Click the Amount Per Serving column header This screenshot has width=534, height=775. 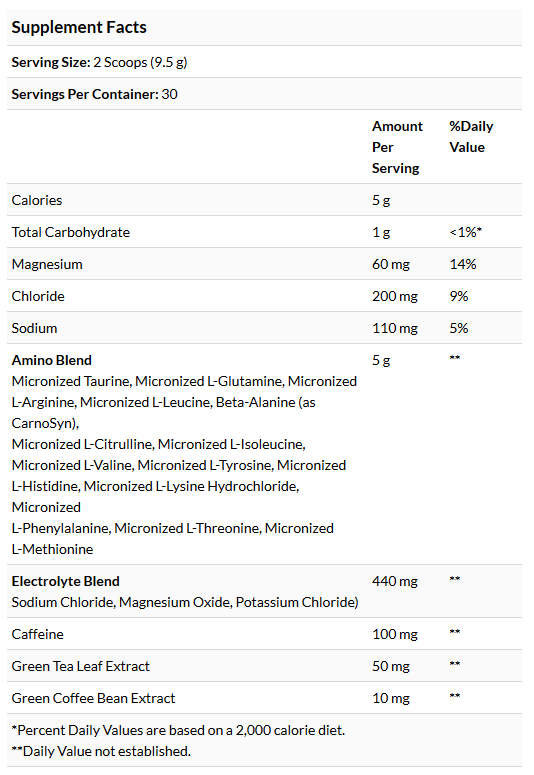397,147
